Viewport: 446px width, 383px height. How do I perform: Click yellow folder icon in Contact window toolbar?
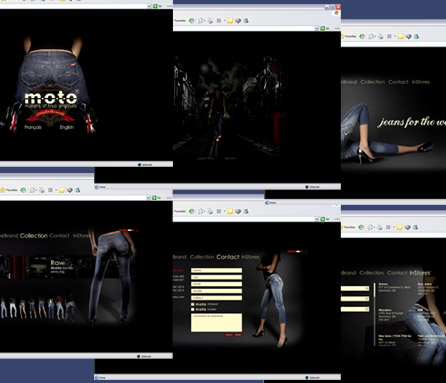(230, 211)
